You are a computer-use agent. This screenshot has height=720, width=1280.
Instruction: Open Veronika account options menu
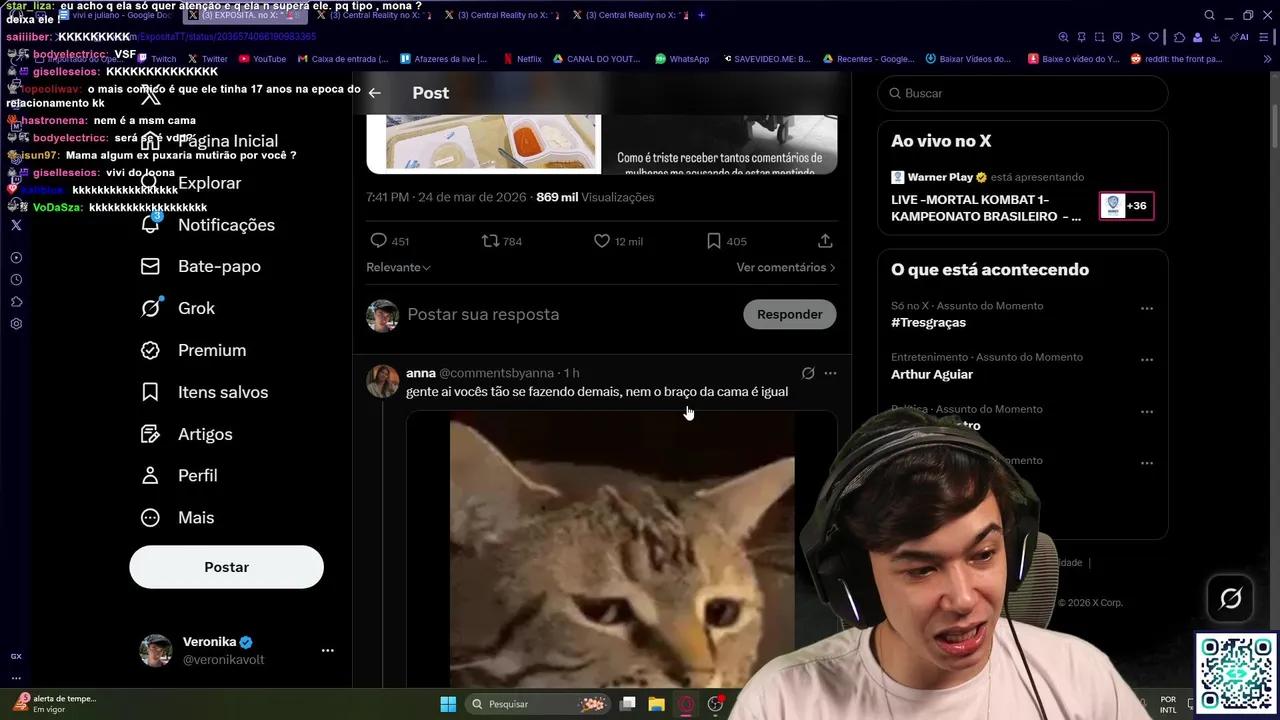tap(327, 650)
